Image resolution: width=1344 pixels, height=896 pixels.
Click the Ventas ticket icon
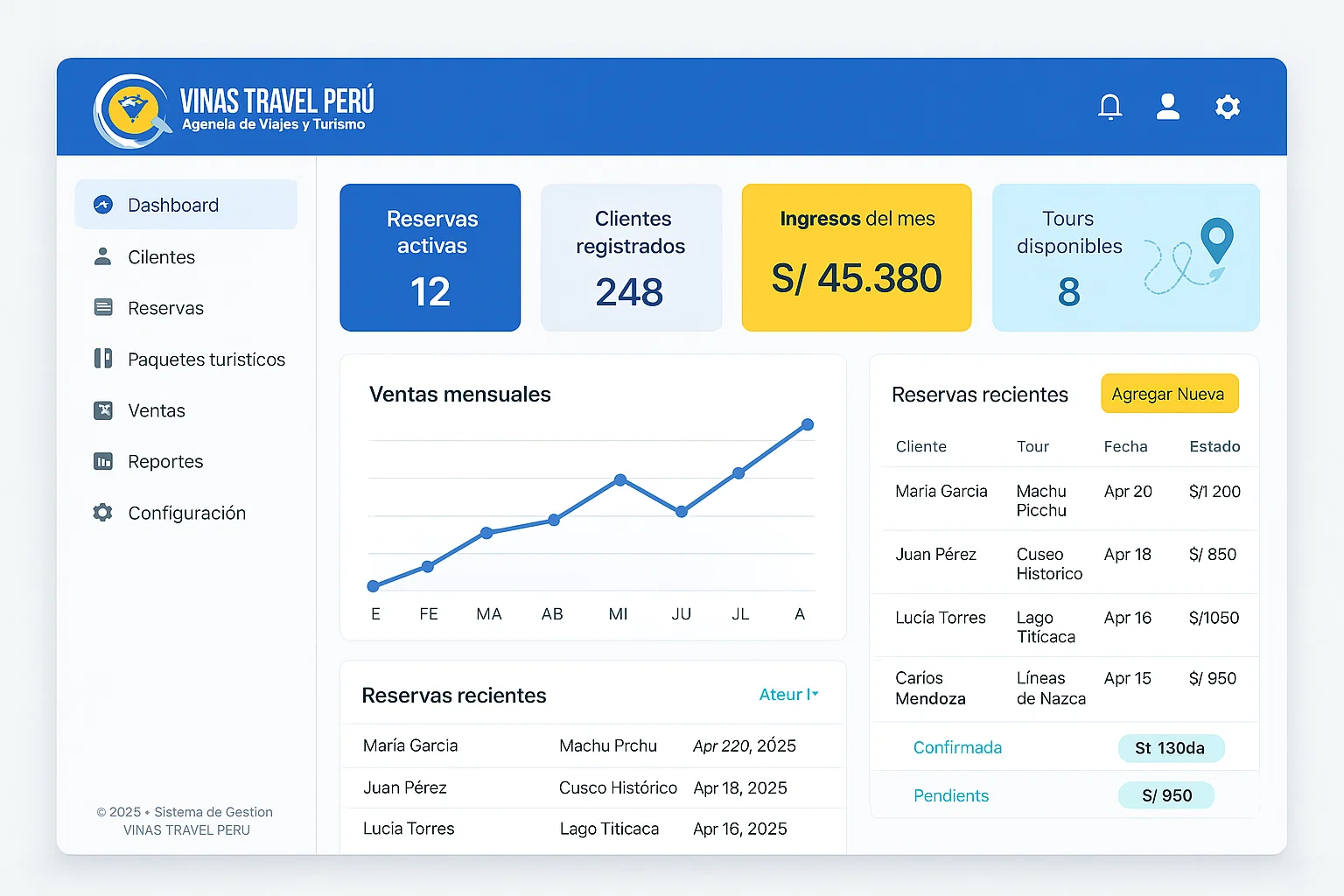(x=102, y=409)
